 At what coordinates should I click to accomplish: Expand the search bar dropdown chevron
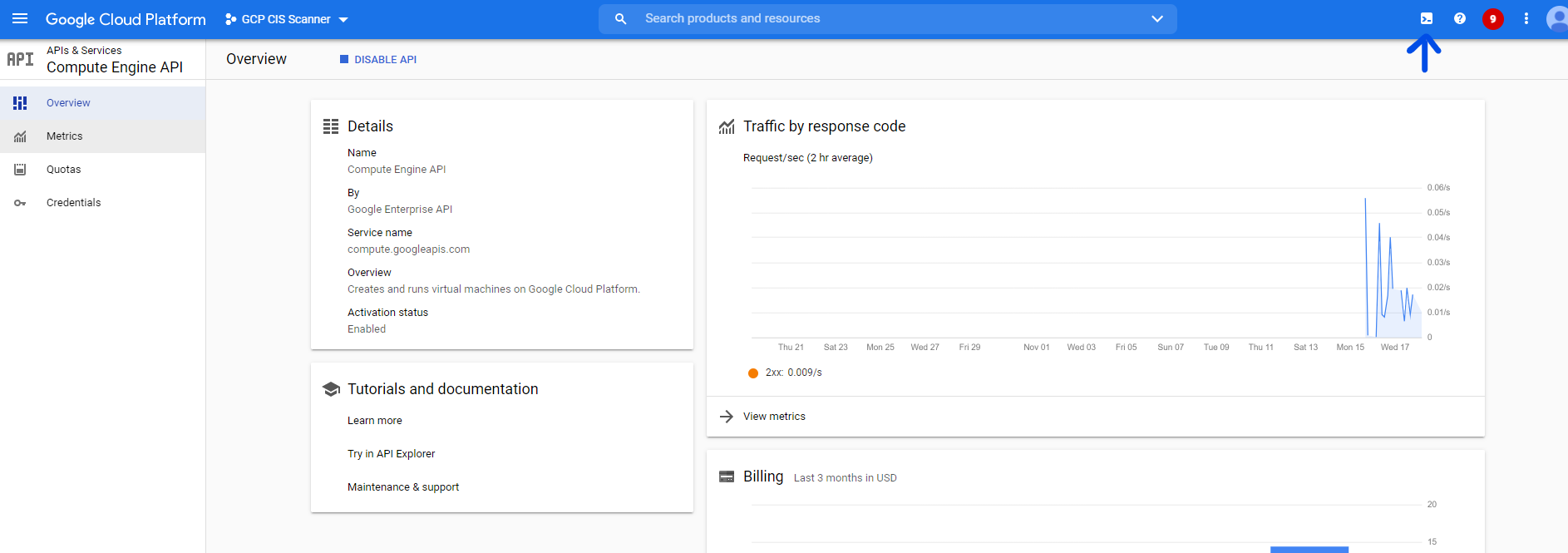pos(1157,18)
